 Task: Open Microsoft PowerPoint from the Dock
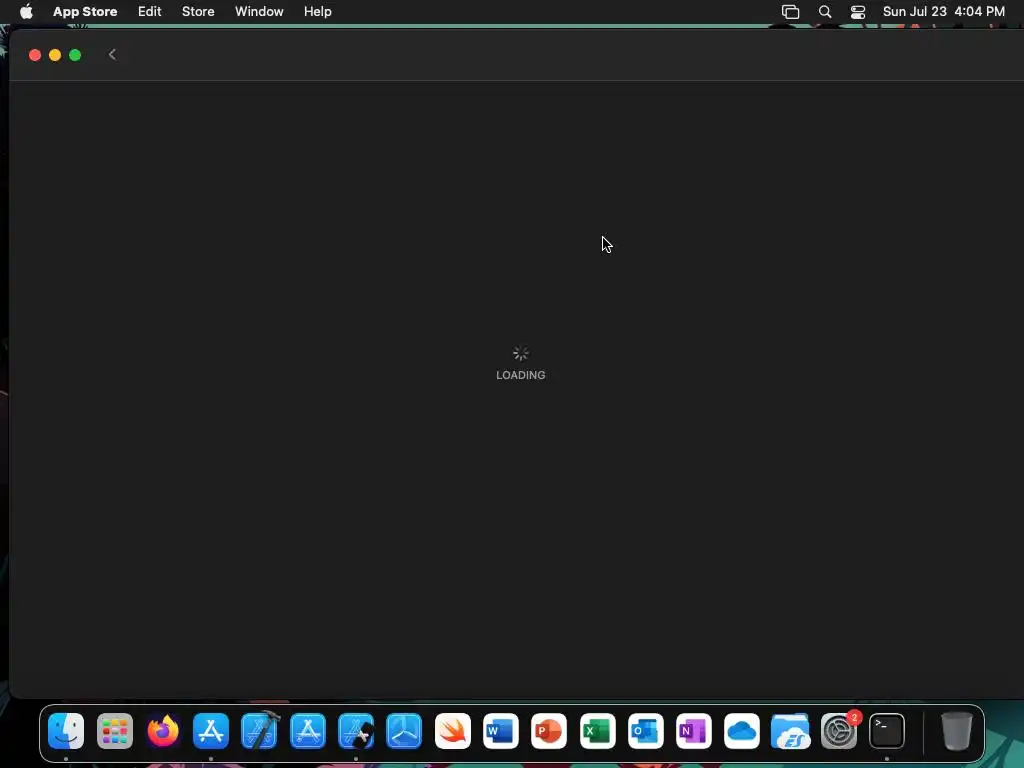pos(549,731)
